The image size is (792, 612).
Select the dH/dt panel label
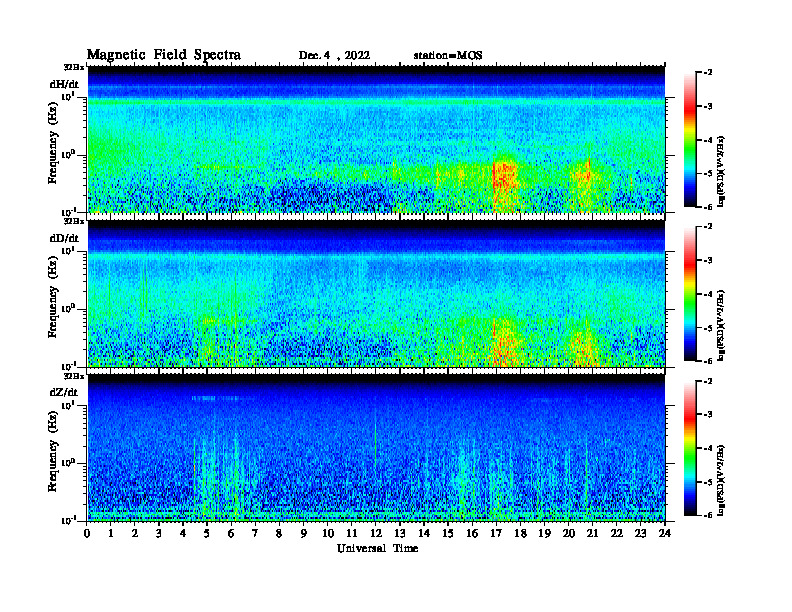click(64, 84)
